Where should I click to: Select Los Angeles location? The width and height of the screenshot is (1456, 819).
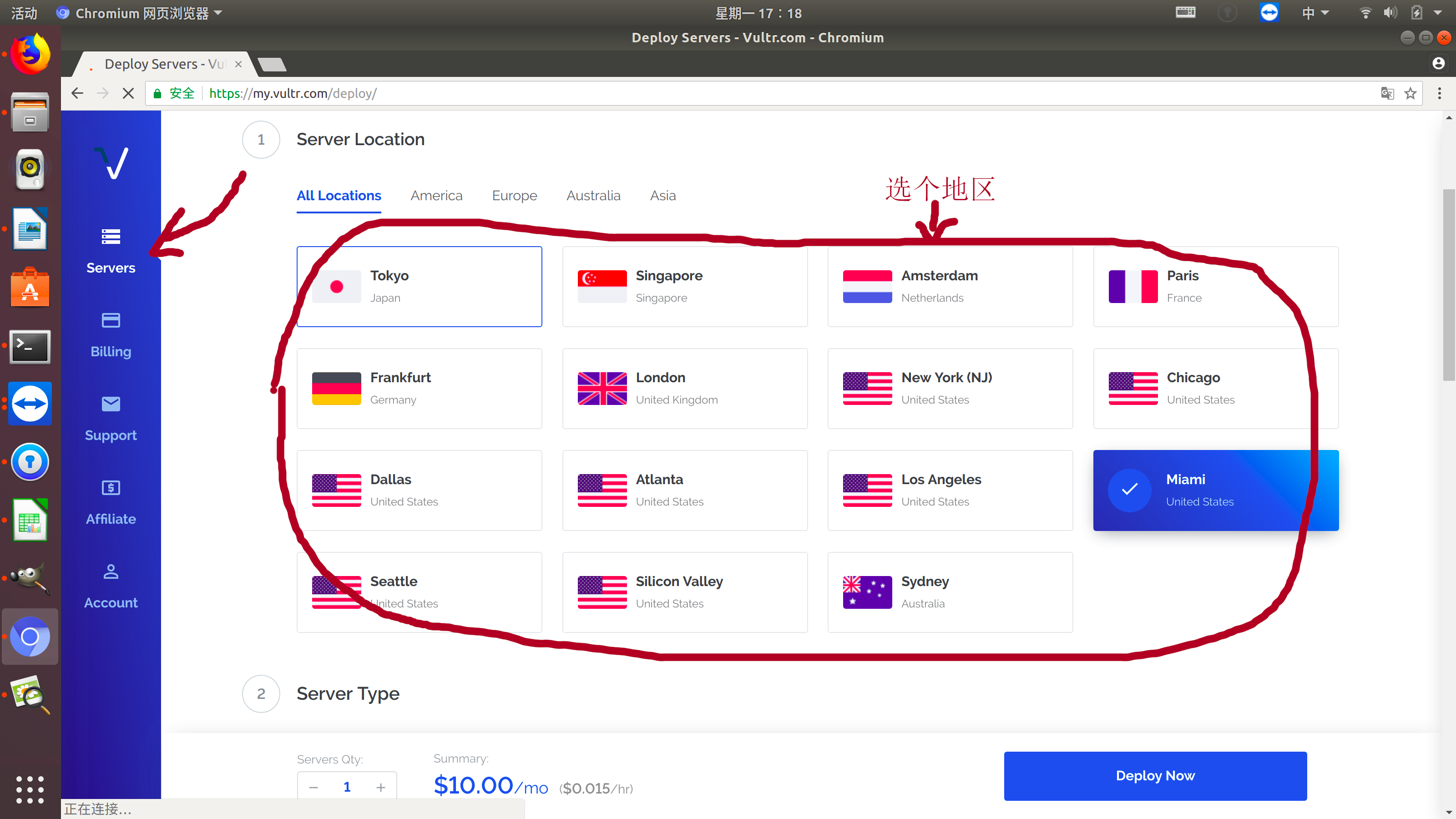pyautogui.click(x=950, y=490)
